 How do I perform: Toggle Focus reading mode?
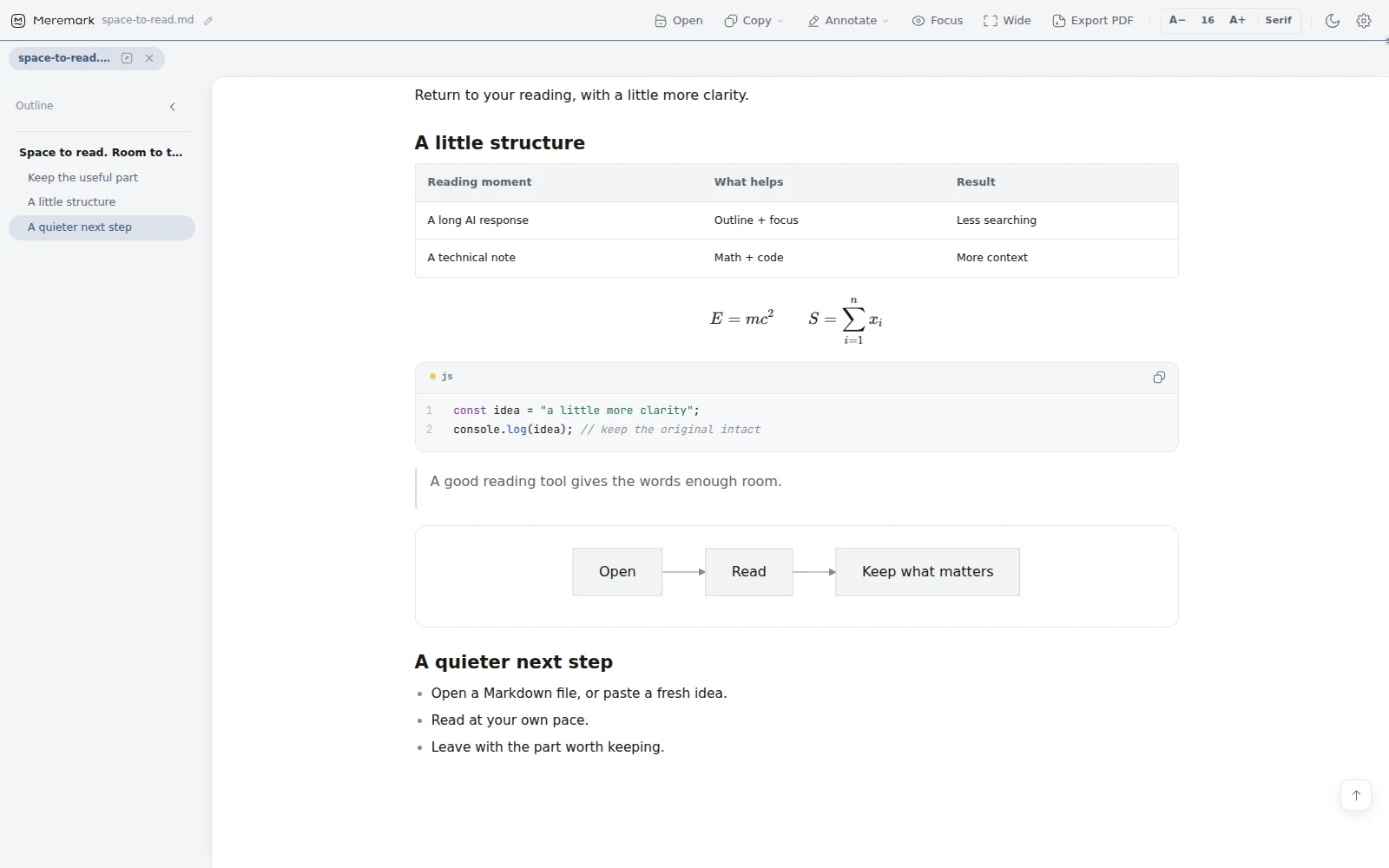click(938, 20)
